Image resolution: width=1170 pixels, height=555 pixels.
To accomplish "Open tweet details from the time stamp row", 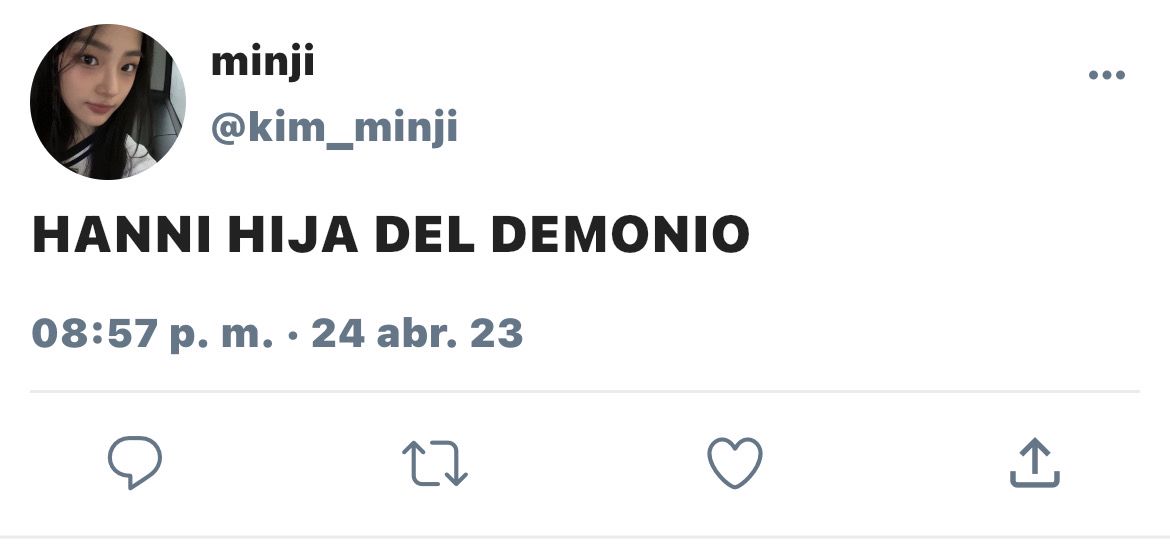I will (x=278, y=333).
